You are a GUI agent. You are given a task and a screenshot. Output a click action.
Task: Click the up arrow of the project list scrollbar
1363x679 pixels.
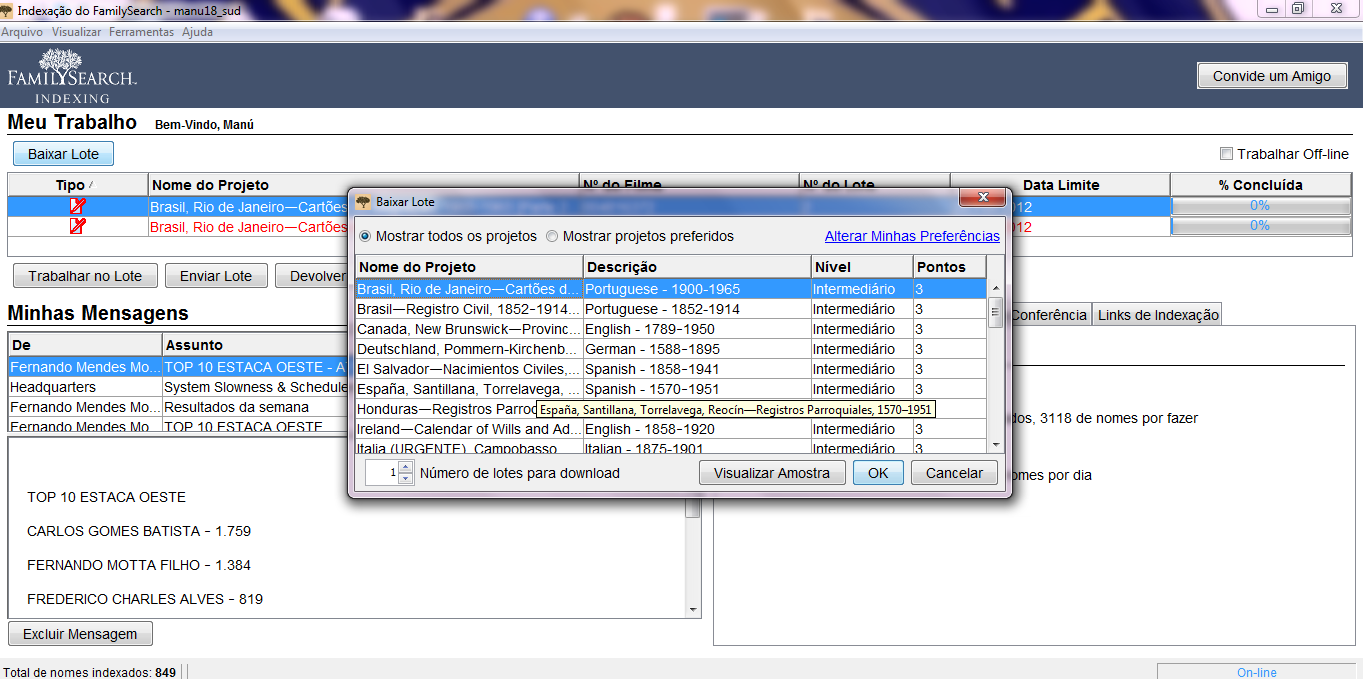tap(995, 287)
